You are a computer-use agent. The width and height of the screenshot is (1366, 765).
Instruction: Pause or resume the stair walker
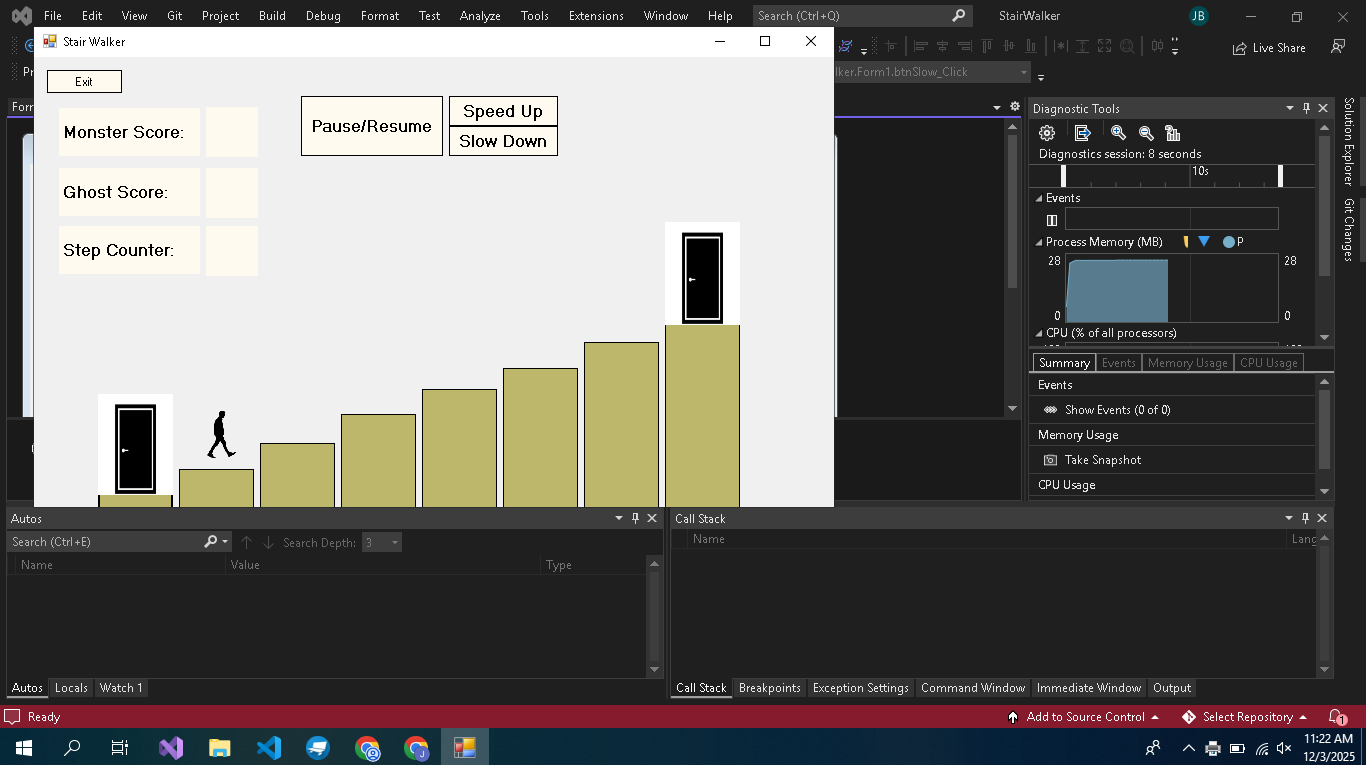371,126
